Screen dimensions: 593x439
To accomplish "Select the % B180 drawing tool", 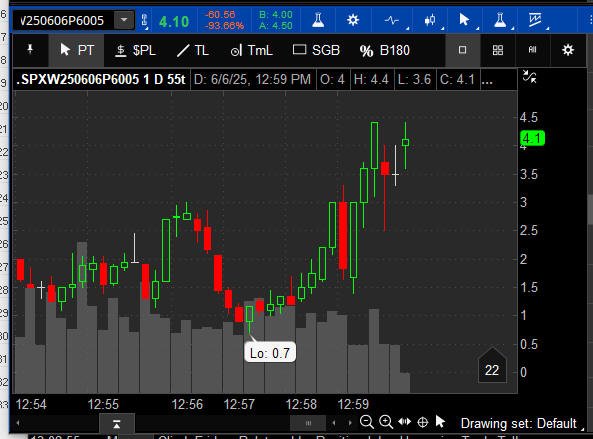I will (384, 50).
